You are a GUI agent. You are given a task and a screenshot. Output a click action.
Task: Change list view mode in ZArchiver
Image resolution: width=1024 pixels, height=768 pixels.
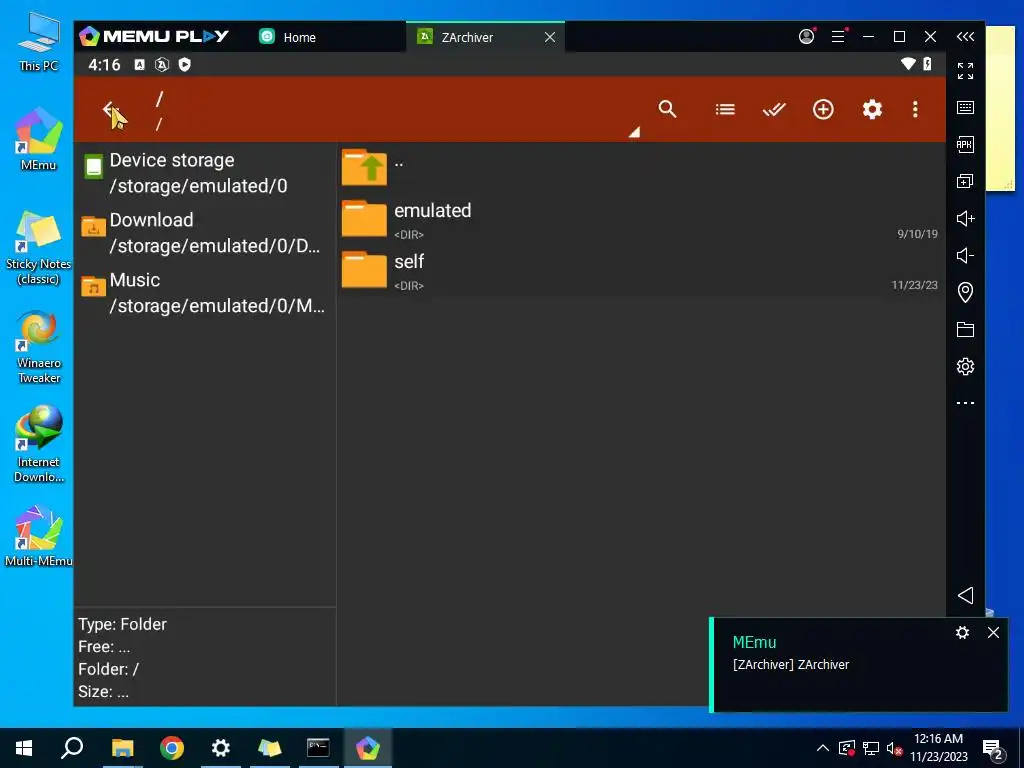tap(725, 109)
